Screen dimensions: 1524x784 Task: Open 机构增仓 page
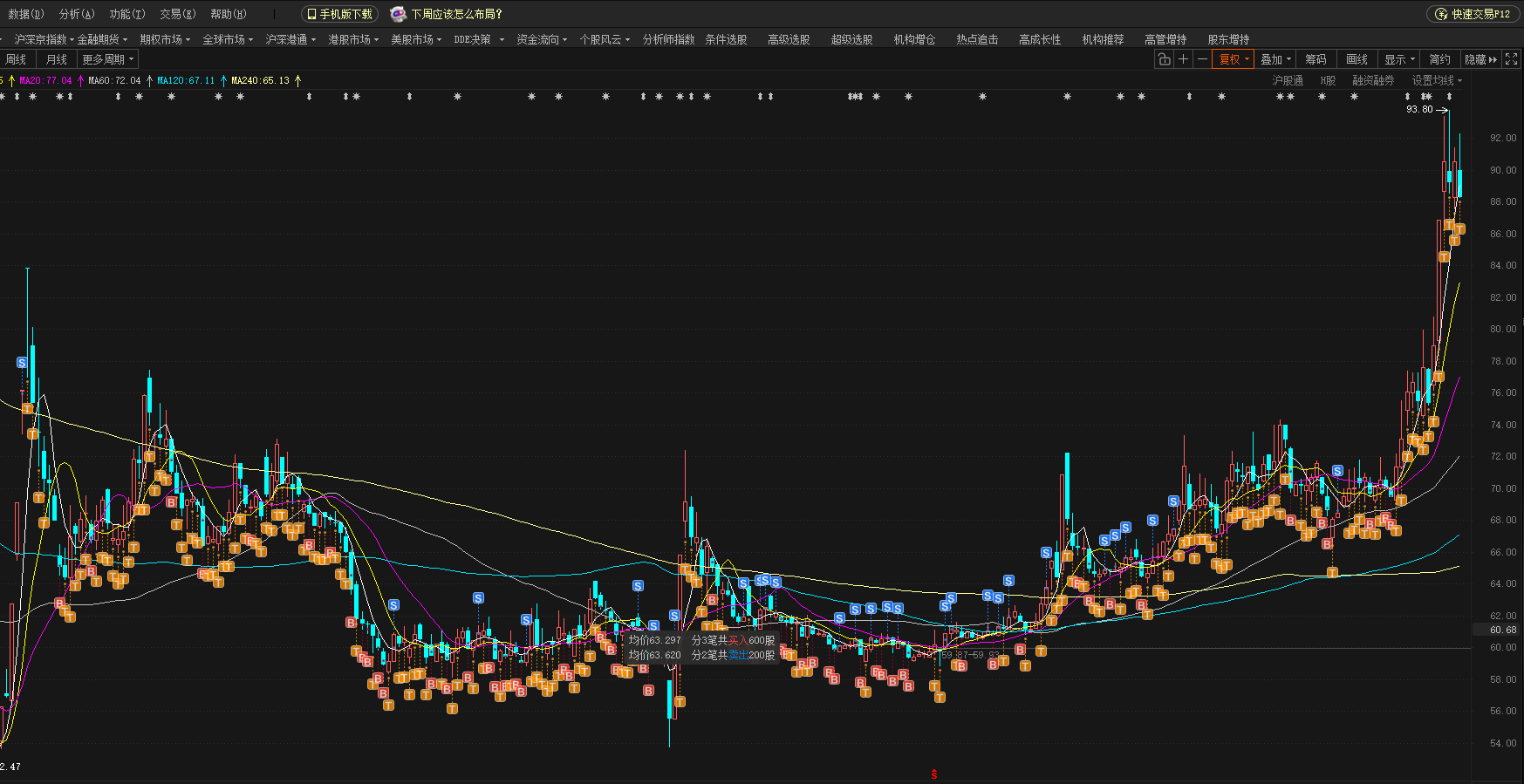pyautogui.click(x=914, y=39)
